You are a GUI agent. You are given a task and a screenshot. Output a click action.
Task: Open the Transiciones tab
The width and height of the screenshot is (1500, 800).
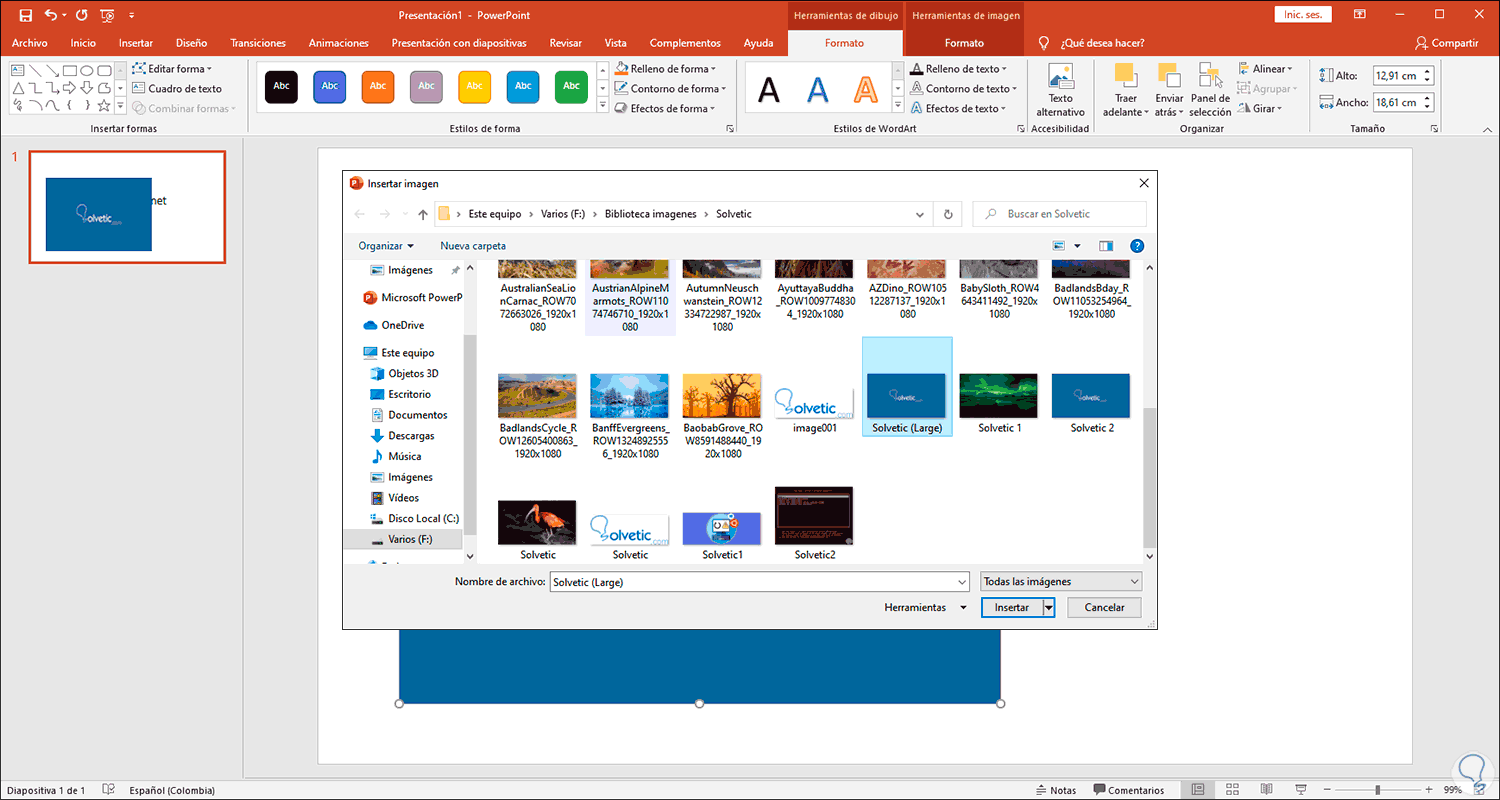pyautogui.click(x=258, y=43)
